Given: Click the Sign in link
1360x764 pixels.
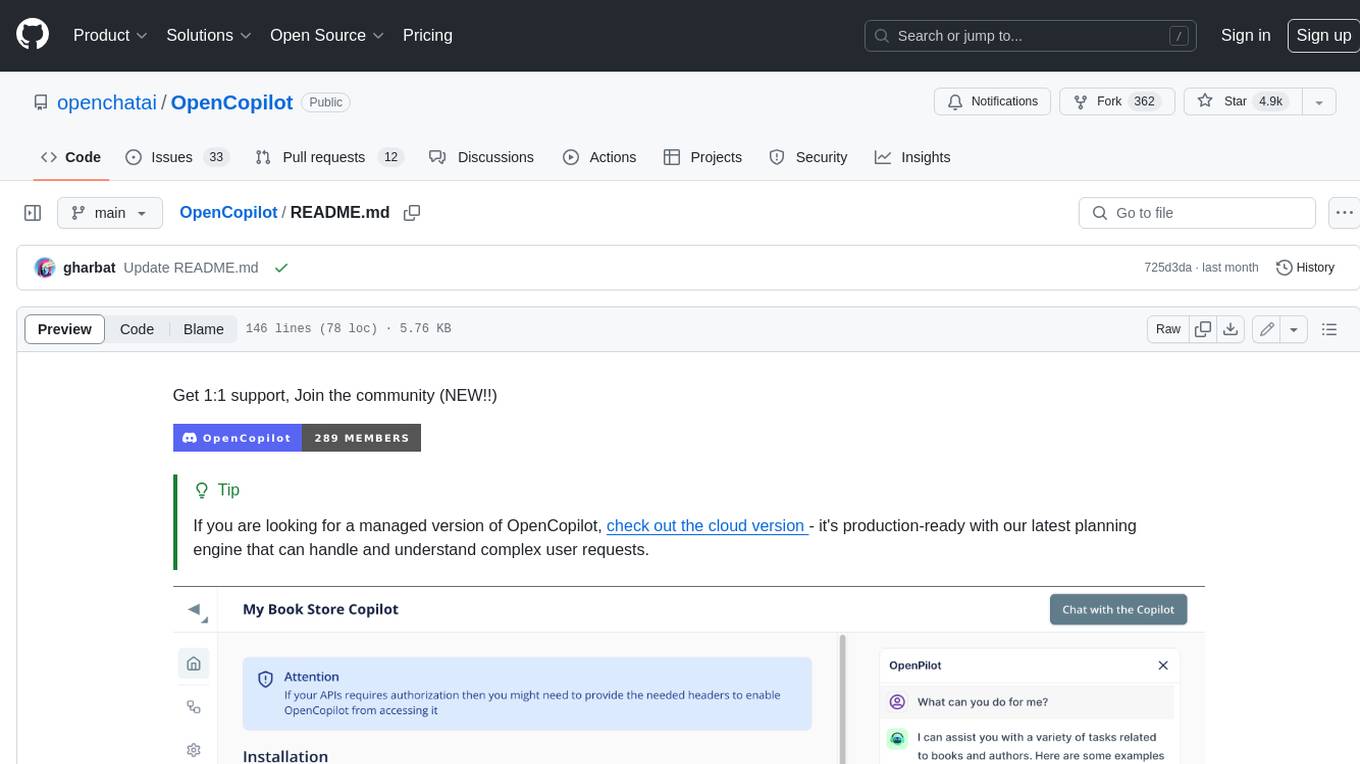Looking at the screenshot, I should [1245, 35].
